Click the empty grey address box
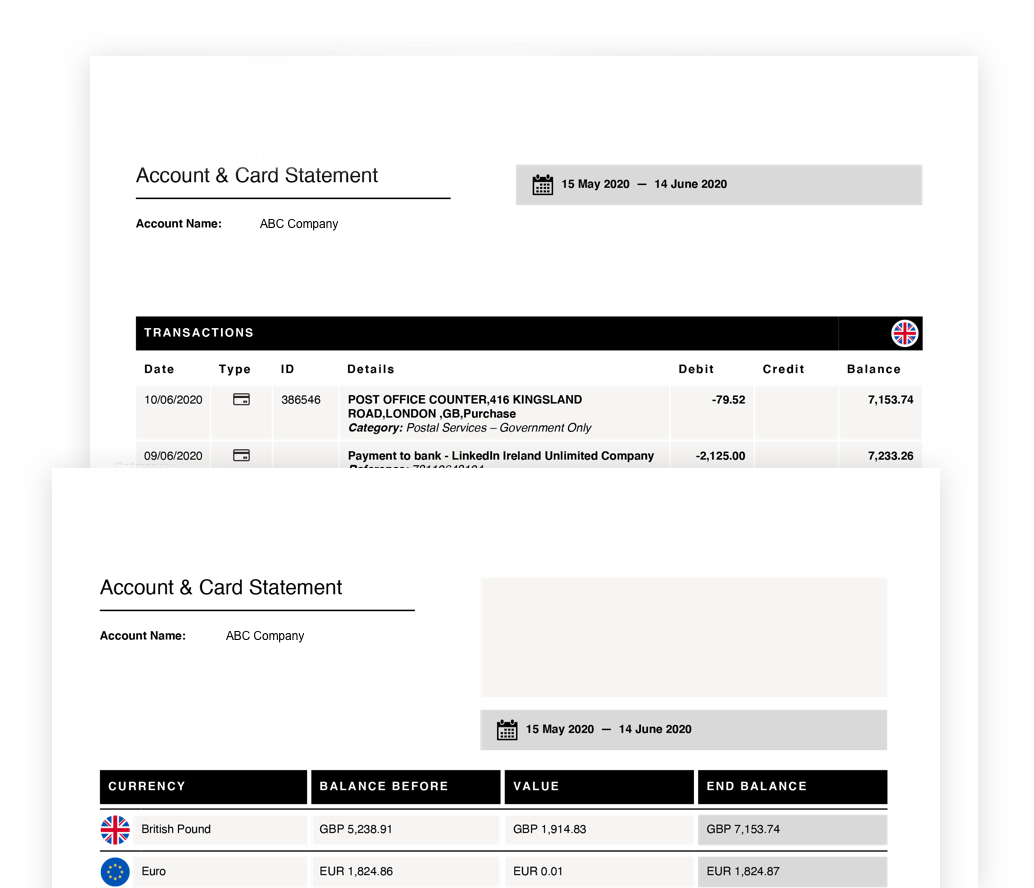Image resolution: width=1034 pixels, height=888 pixels. [x=684, y=637]
